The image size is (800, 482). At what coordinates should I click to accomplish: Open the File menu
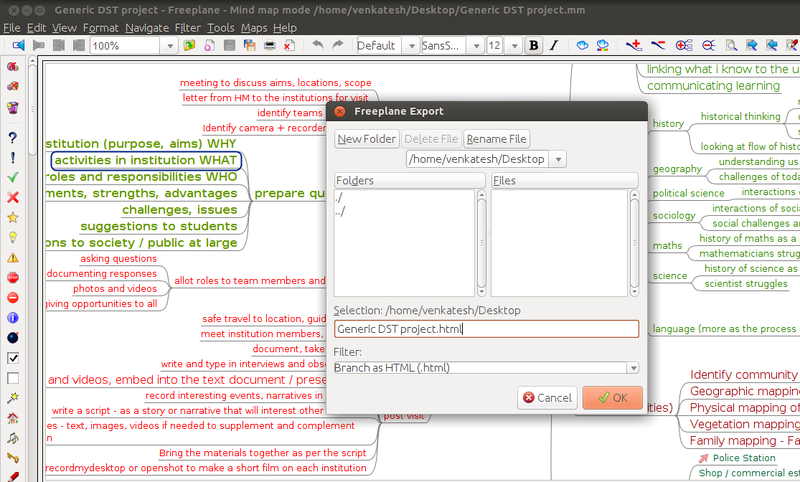point(11,28)
